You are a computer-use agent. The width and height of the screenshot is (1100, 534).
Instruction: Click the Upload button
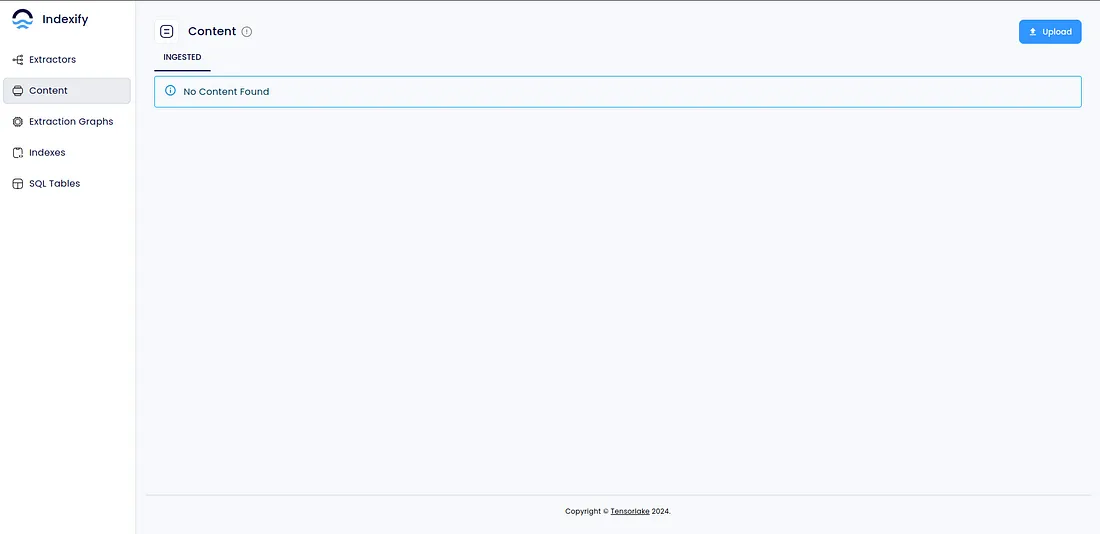tap(1050, 32)
